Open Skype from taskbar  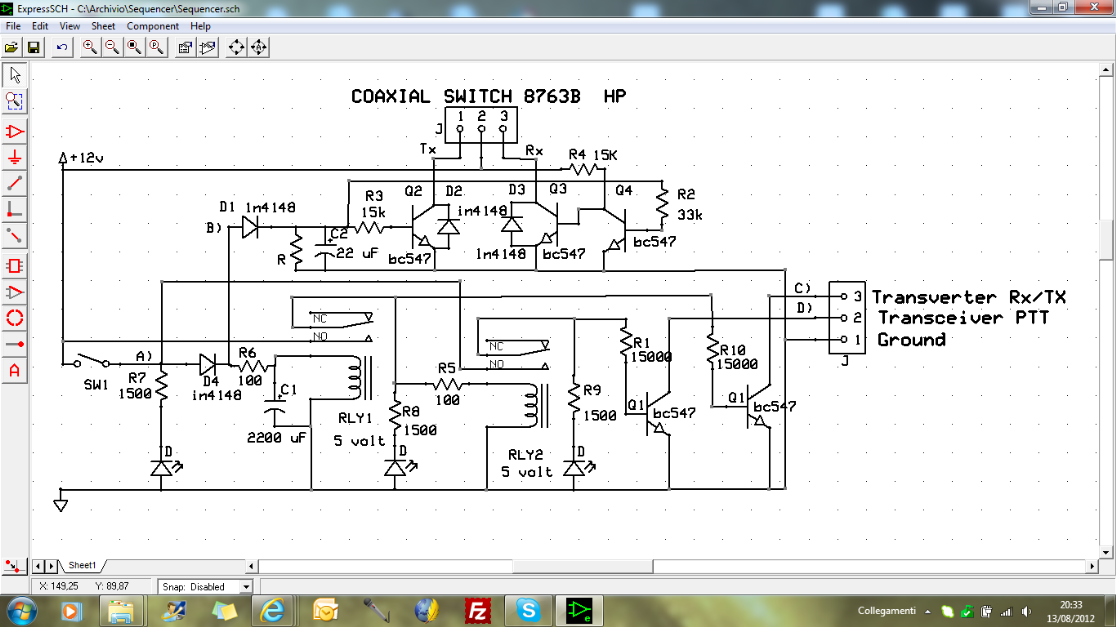528,611
